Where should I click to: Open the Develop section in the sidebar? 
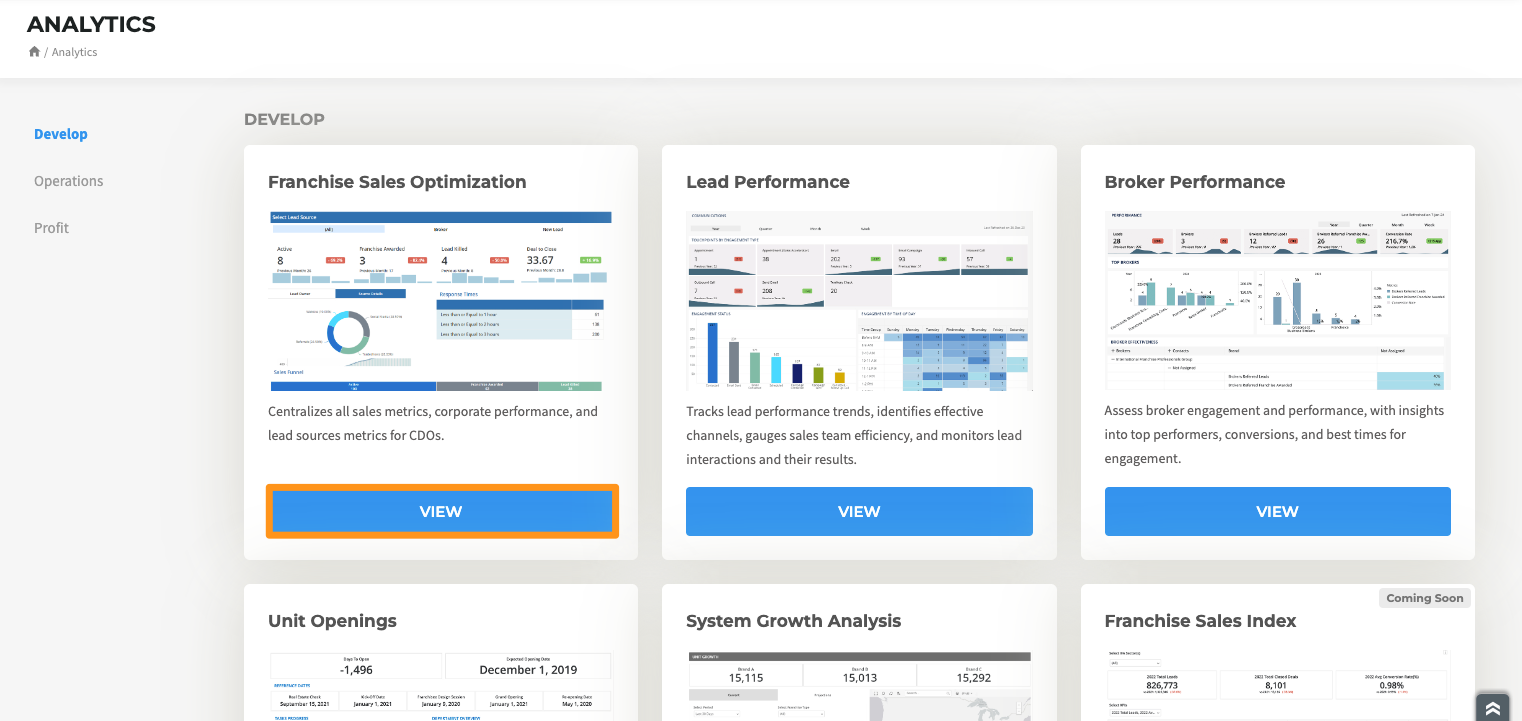(x=61, y=134)
